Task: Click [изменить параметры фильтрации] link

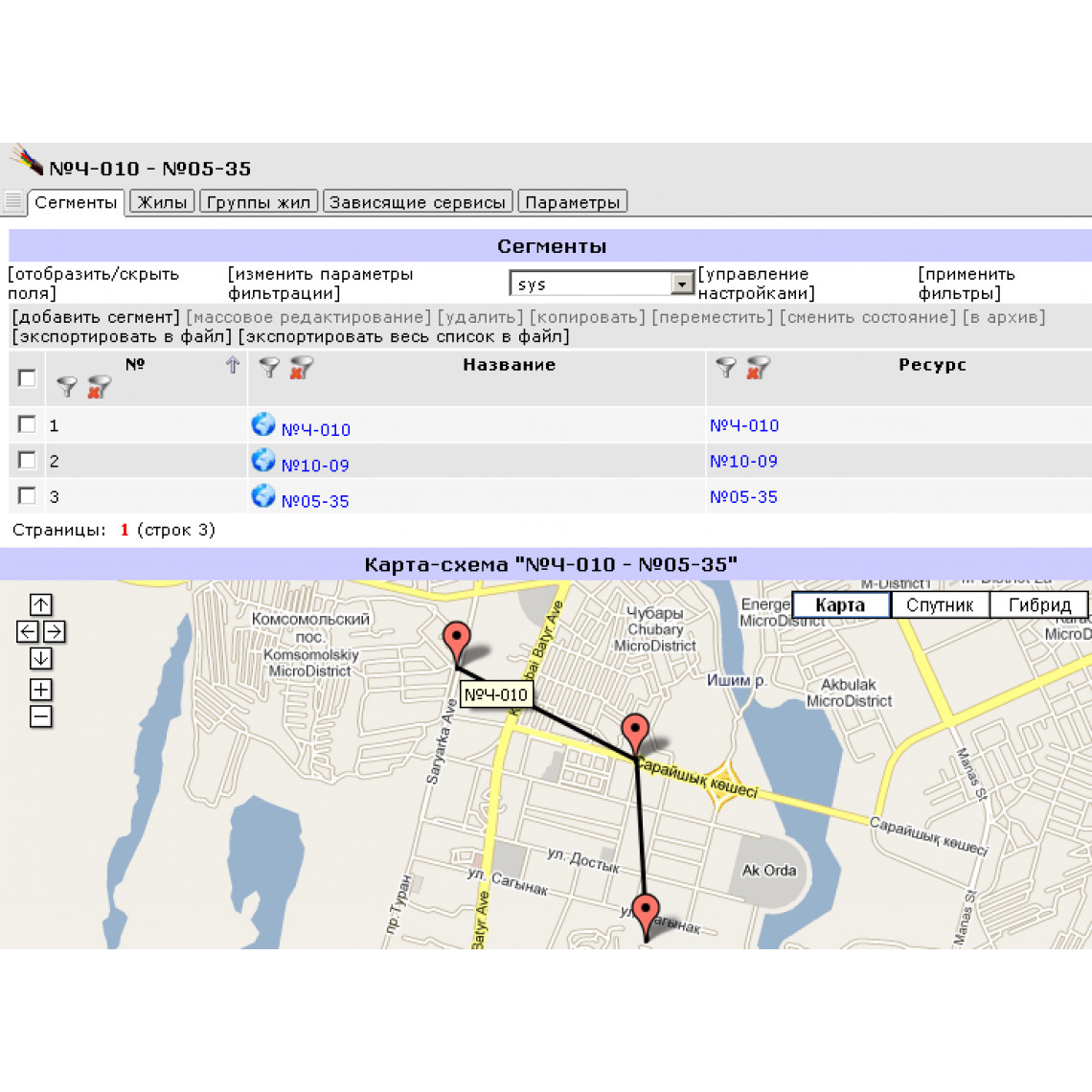Action: 320,284
